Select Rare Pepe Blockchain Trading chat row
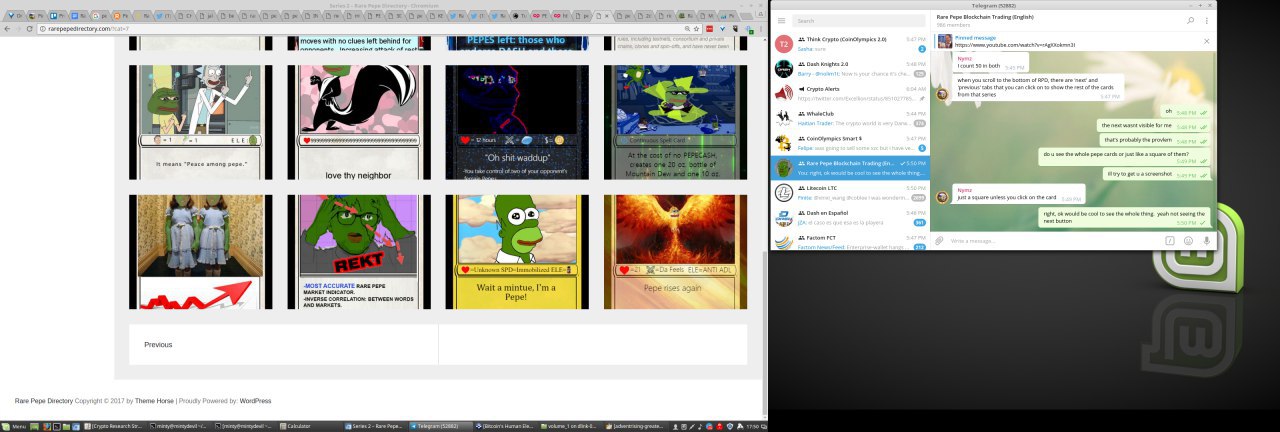This screenshot has width=1280, height=432. [x=849, y=168]
